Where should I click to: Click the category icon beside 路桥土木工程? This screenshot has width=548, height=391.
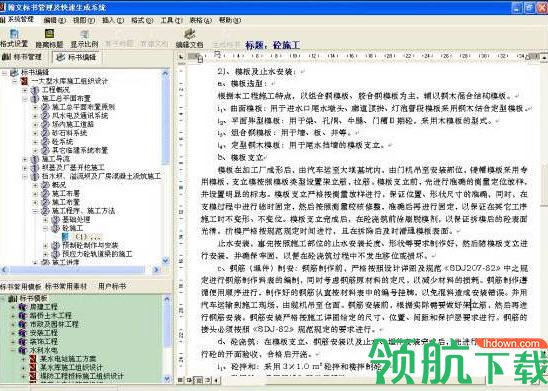[23, 316]
